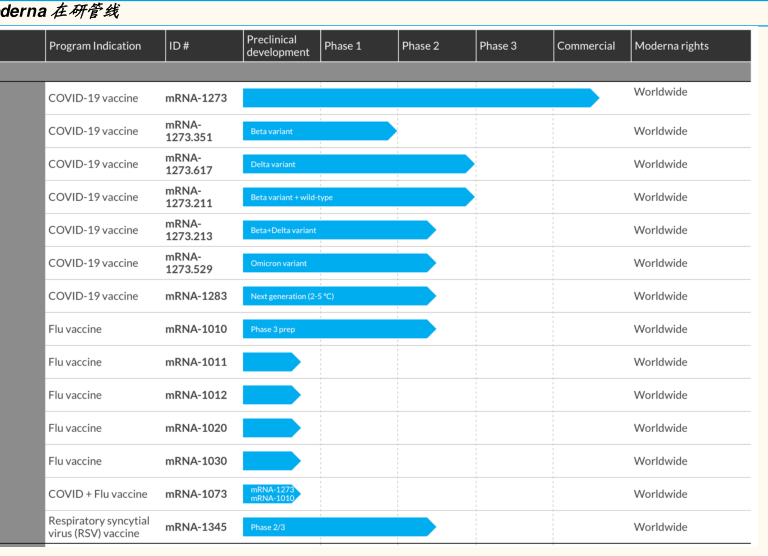Click the mRNA-1345 ID cell
This screenshot has height=556, width=768.
[x=196, y=527]
